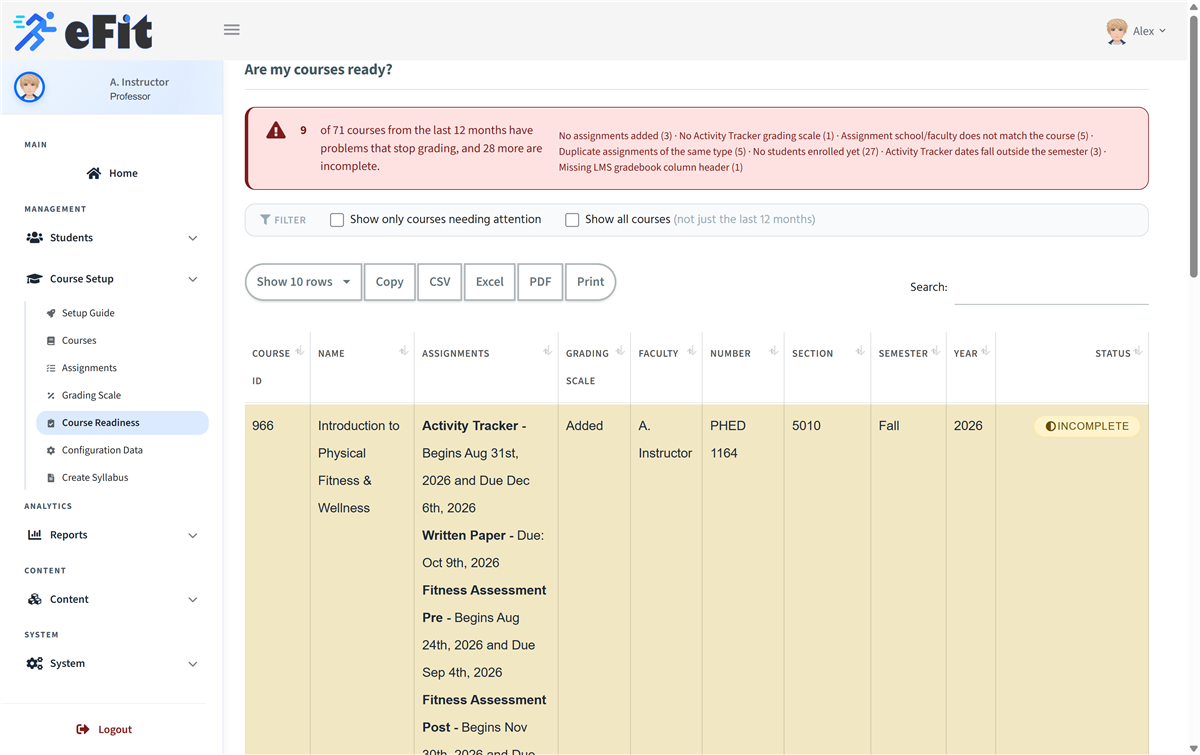Screen dimensions: 1200x755
Task: Click the Content cubes icon
Action: coord(35,599)
